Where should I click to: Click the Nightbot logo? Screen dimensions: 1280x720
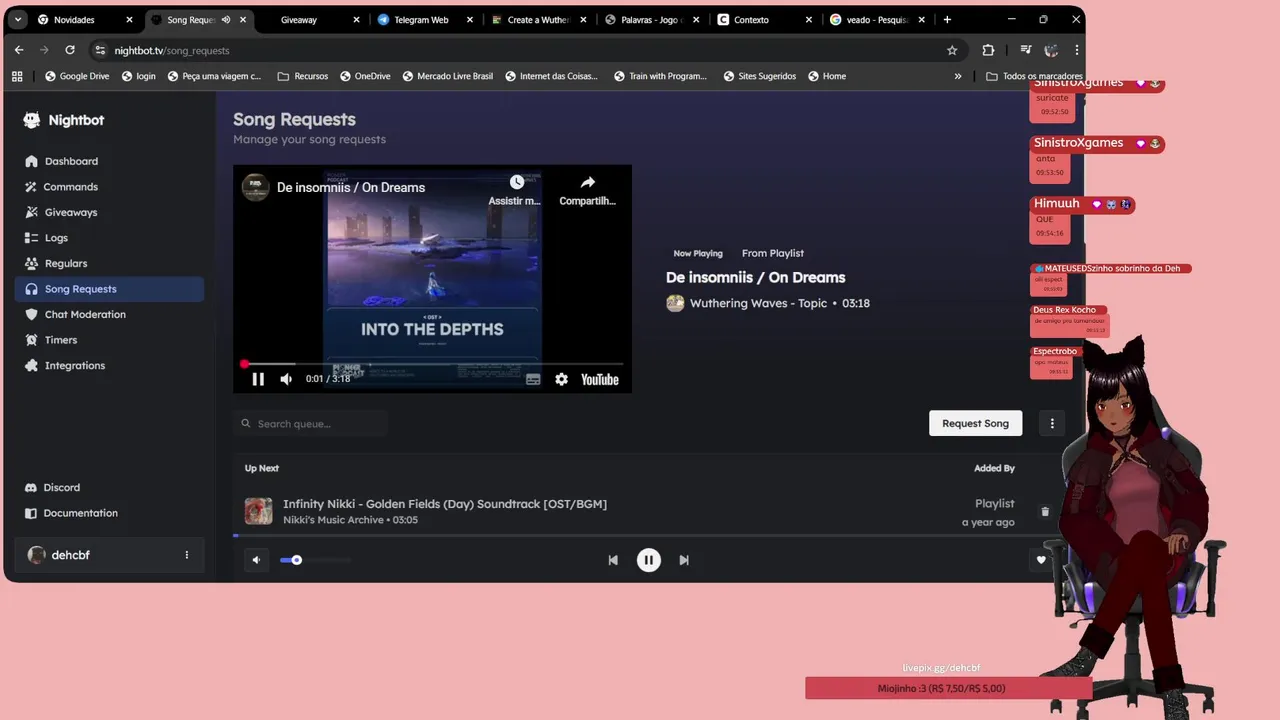coord(64,120)
